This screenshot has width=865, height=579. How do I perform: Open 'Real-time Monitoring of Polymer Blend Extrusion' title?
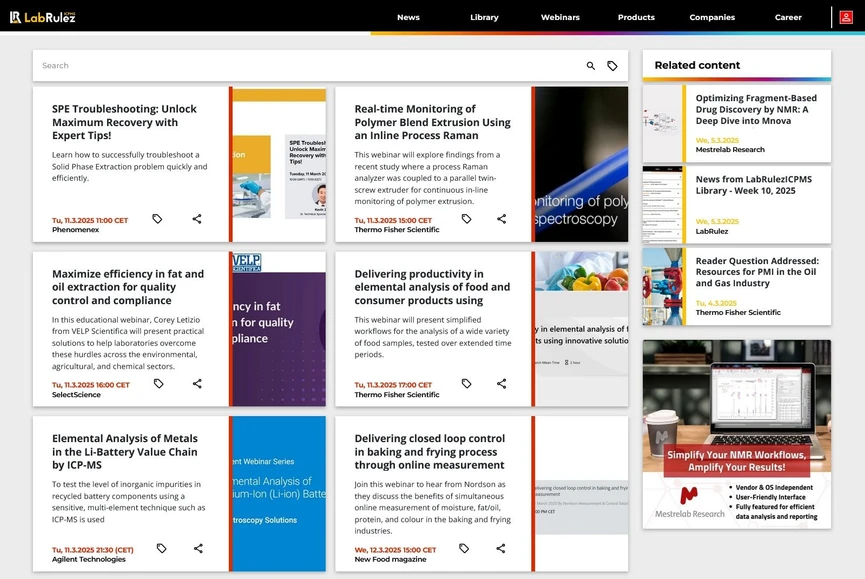pos(432,122)
